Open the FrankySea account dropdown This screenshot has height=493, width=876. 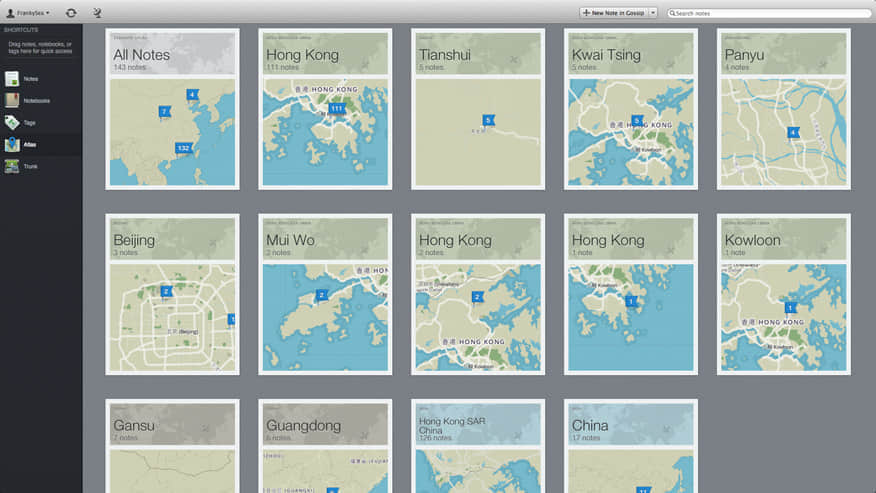pyautogui.click(x=27, y=13)
